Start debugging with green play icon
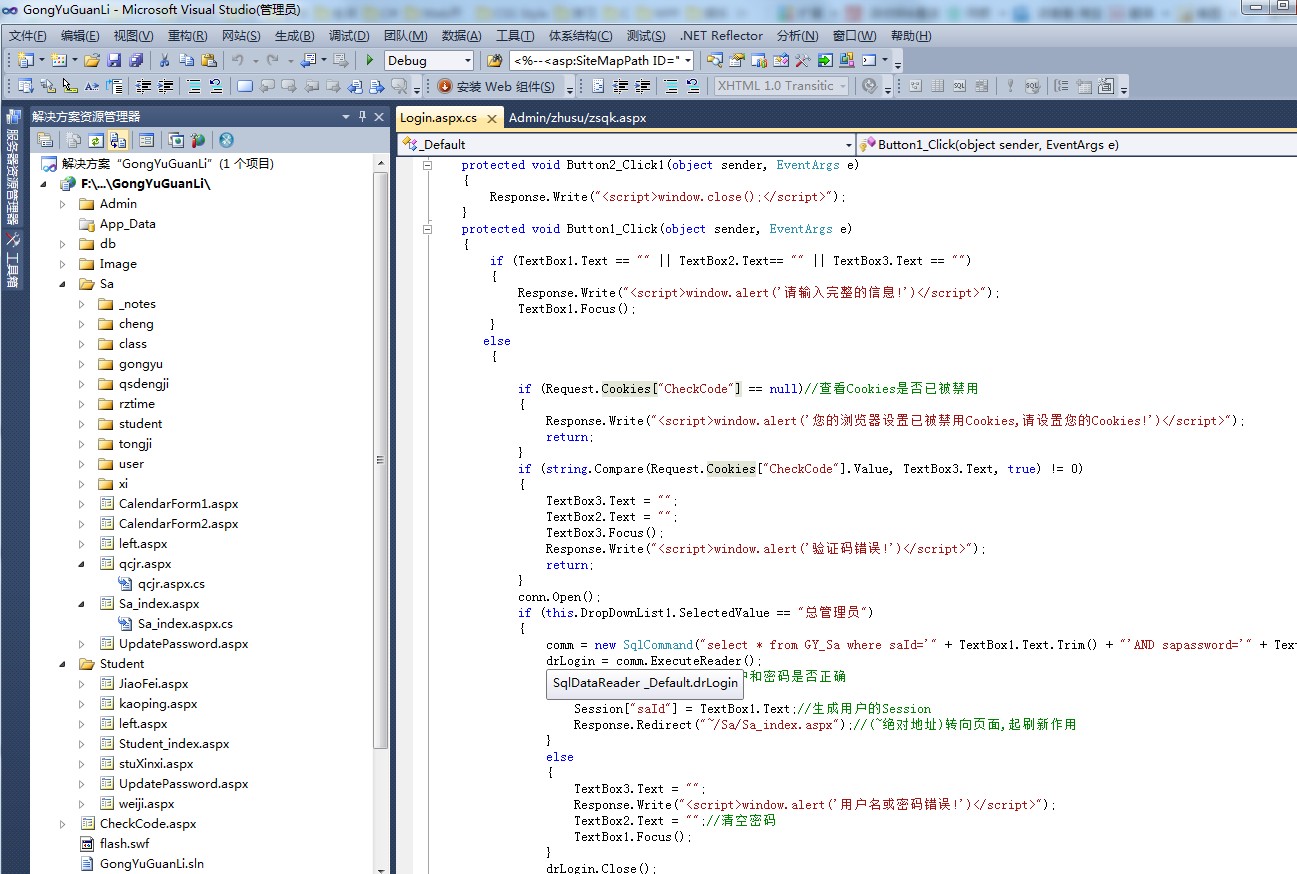 pos(370,60)
